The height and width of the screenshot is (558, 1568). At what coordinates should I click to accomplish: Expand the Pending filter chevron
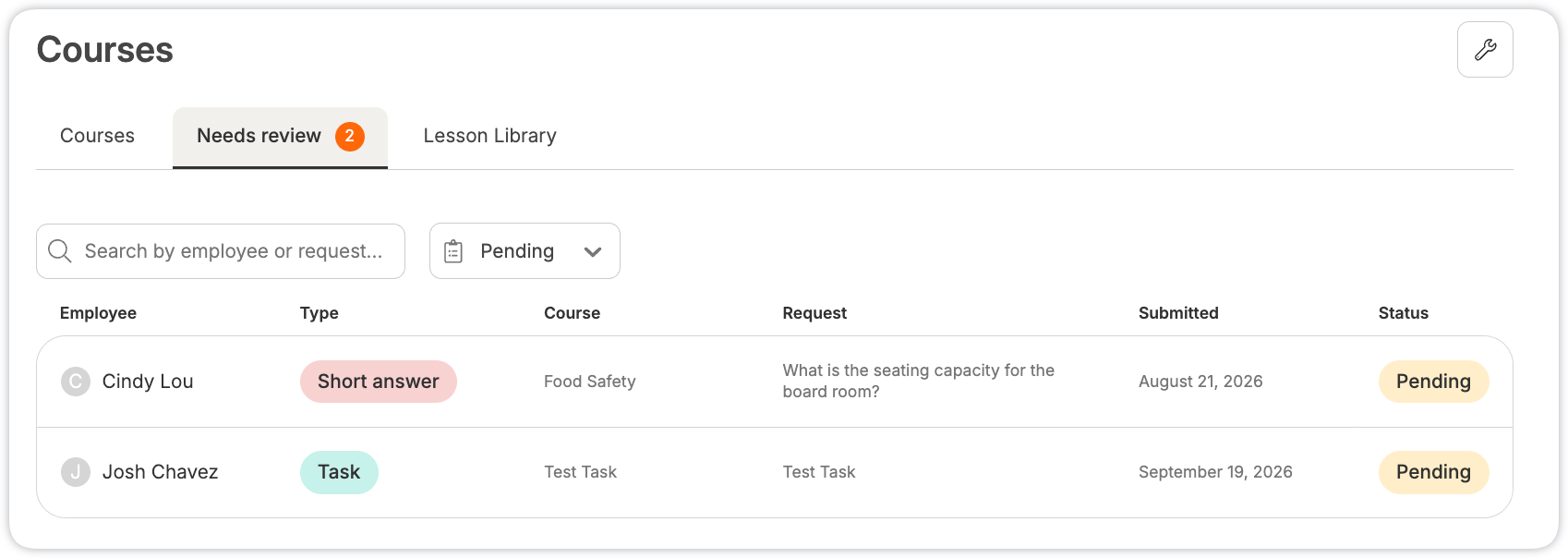pos(593,251)
